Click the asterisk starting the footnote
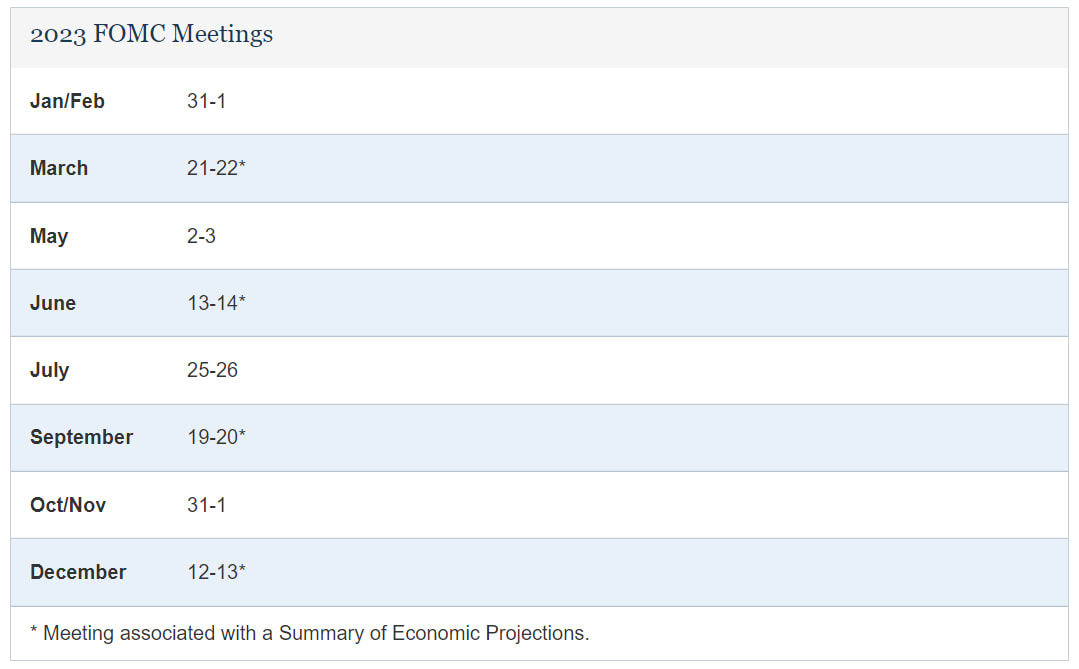The width and height of the screenshot is (1079, 669). point(34,631)
